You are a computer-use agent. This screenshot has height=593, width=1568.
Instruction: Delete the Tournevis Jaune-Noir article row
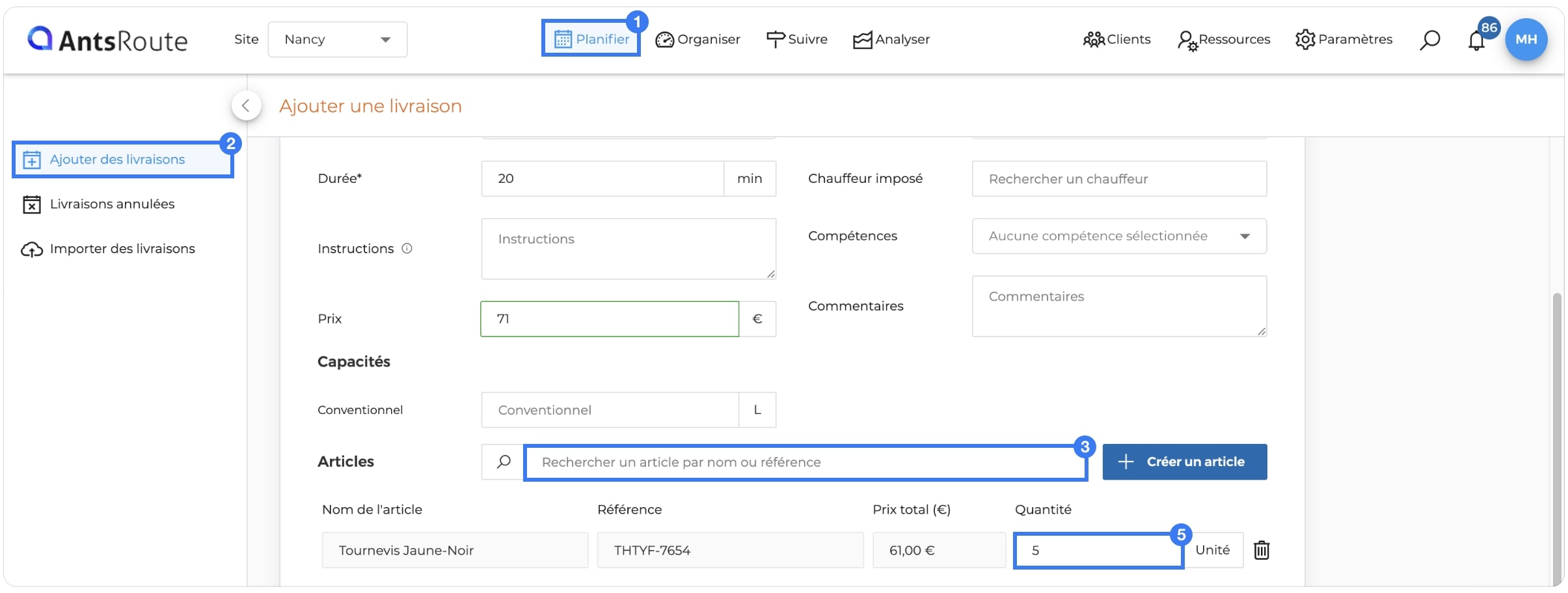coord(1262,550)
